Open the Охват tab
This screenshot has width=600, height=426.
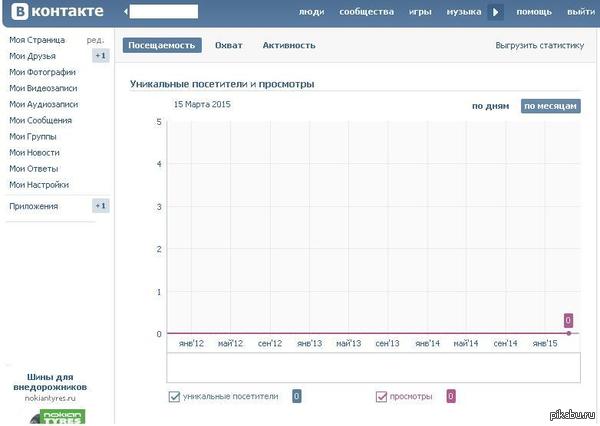(229, 45)
